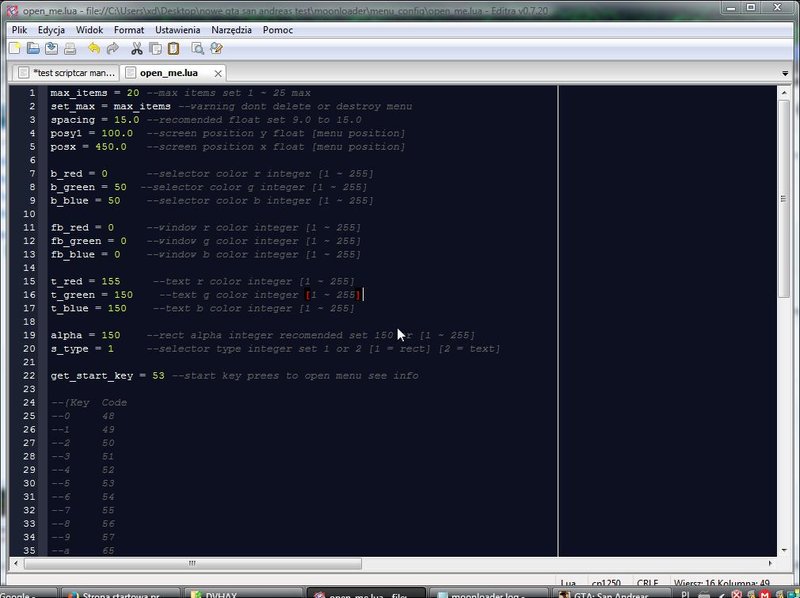Open the Edycja menu
Screen dimensions: 800x598
pos(51,30)
